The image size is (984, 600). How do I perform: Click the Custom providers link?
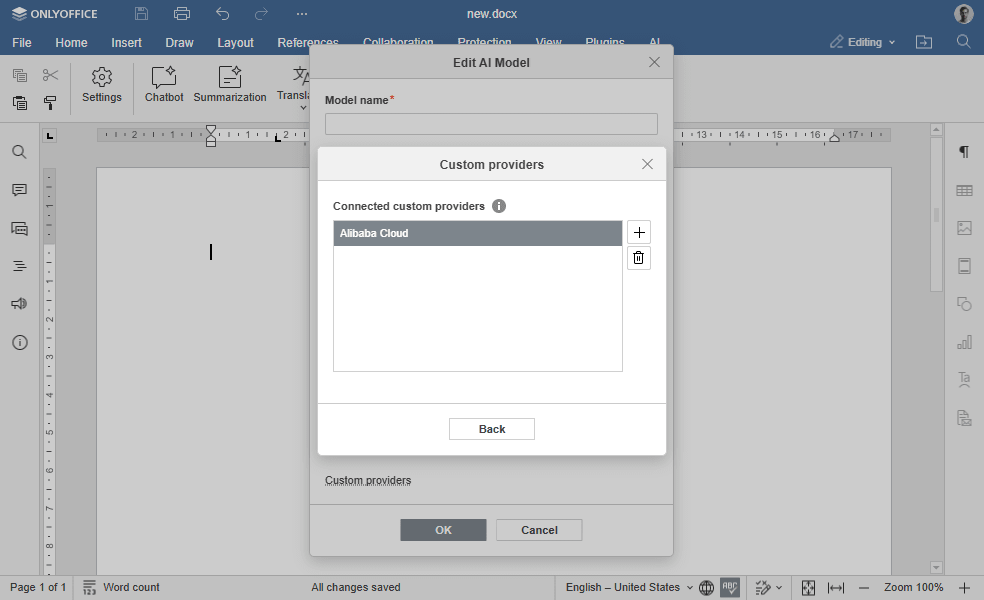click(368, 480)
